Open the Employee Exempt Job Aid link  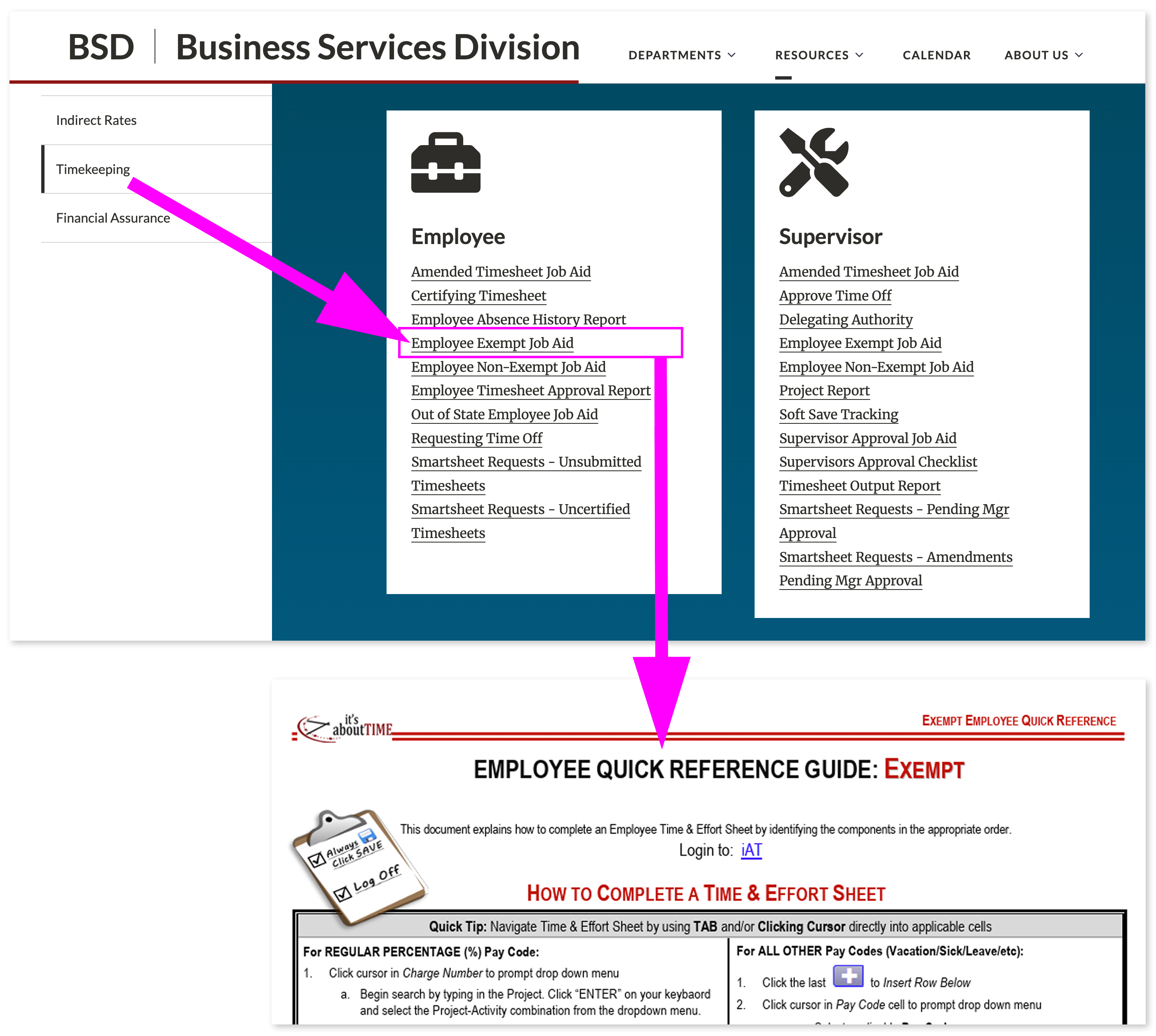492,343
